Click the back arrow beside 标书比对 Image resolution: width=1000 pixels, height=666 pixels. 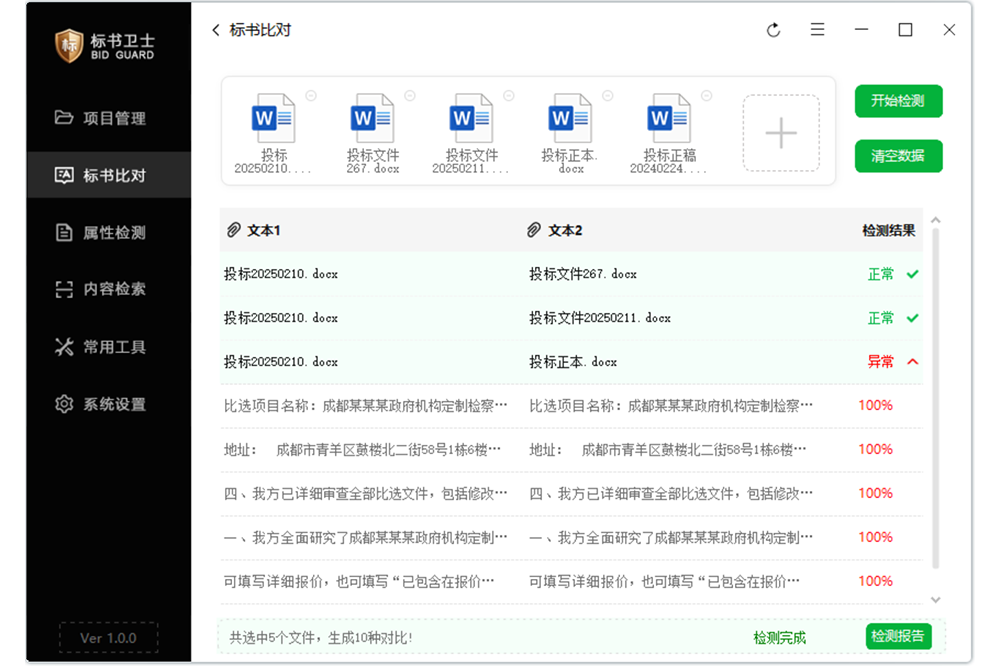tap(215, 30)
